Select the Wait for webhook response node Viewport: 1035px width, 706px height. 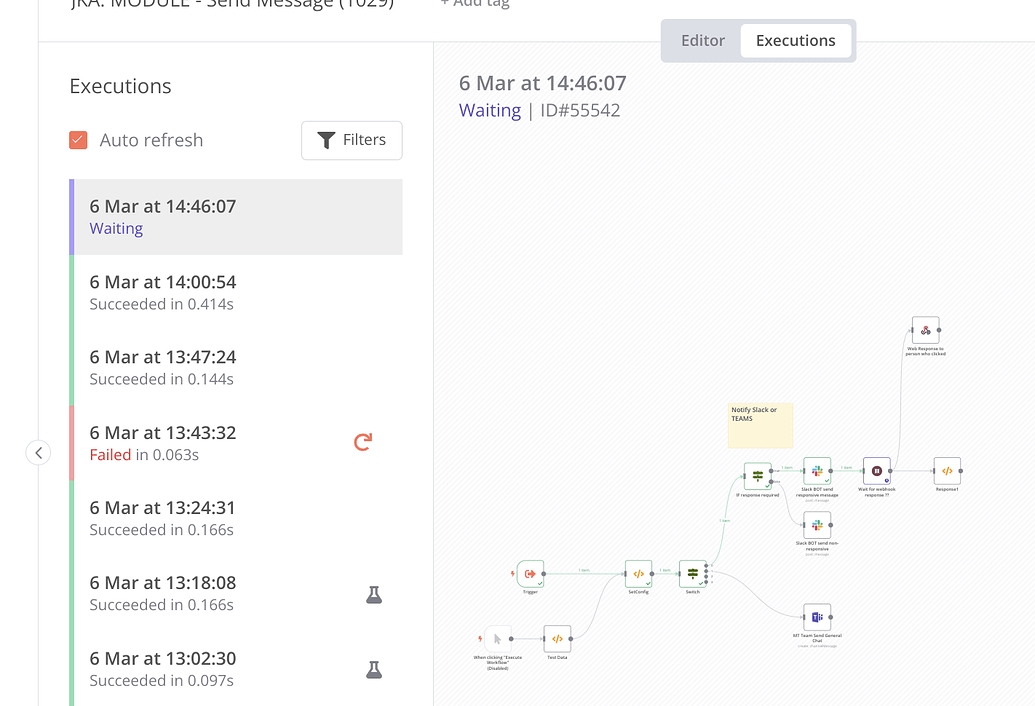pos(877,468)
